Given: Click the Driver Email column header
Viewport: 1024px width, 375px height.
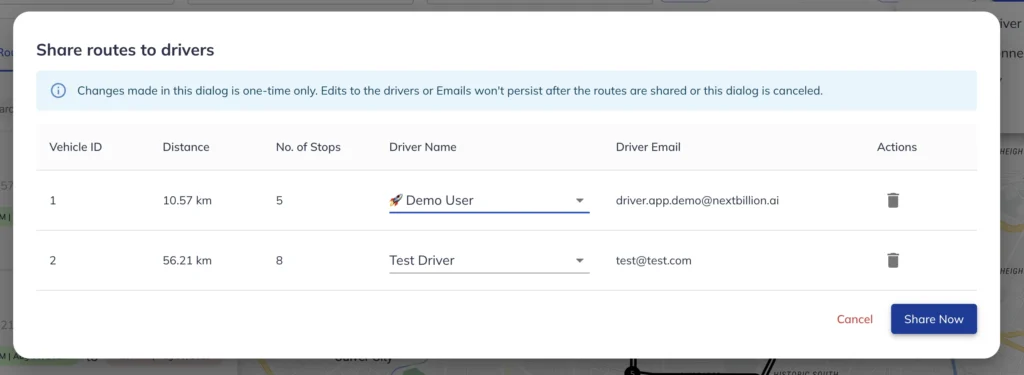Looking at the screenshot, I should point(648,147).
